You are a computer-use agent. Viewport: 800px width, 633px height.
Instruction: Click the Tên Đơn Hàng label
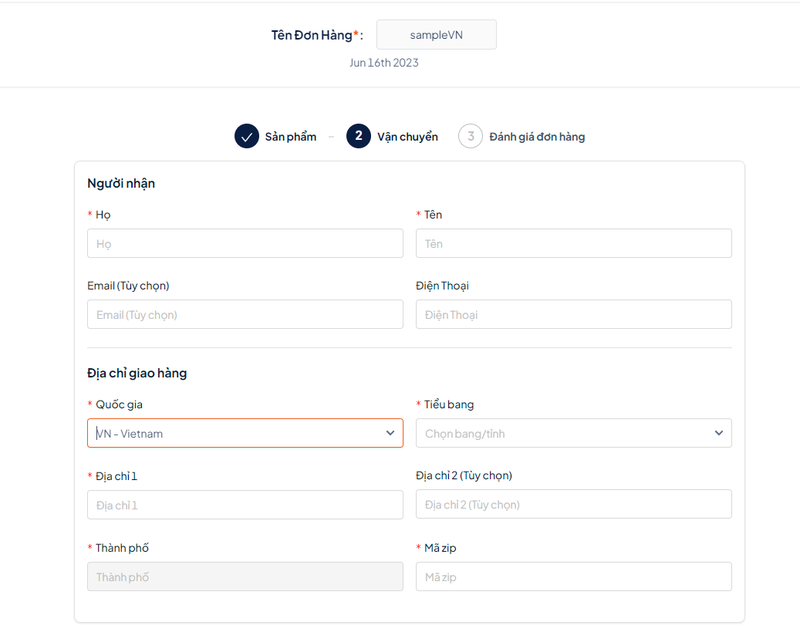317,35
